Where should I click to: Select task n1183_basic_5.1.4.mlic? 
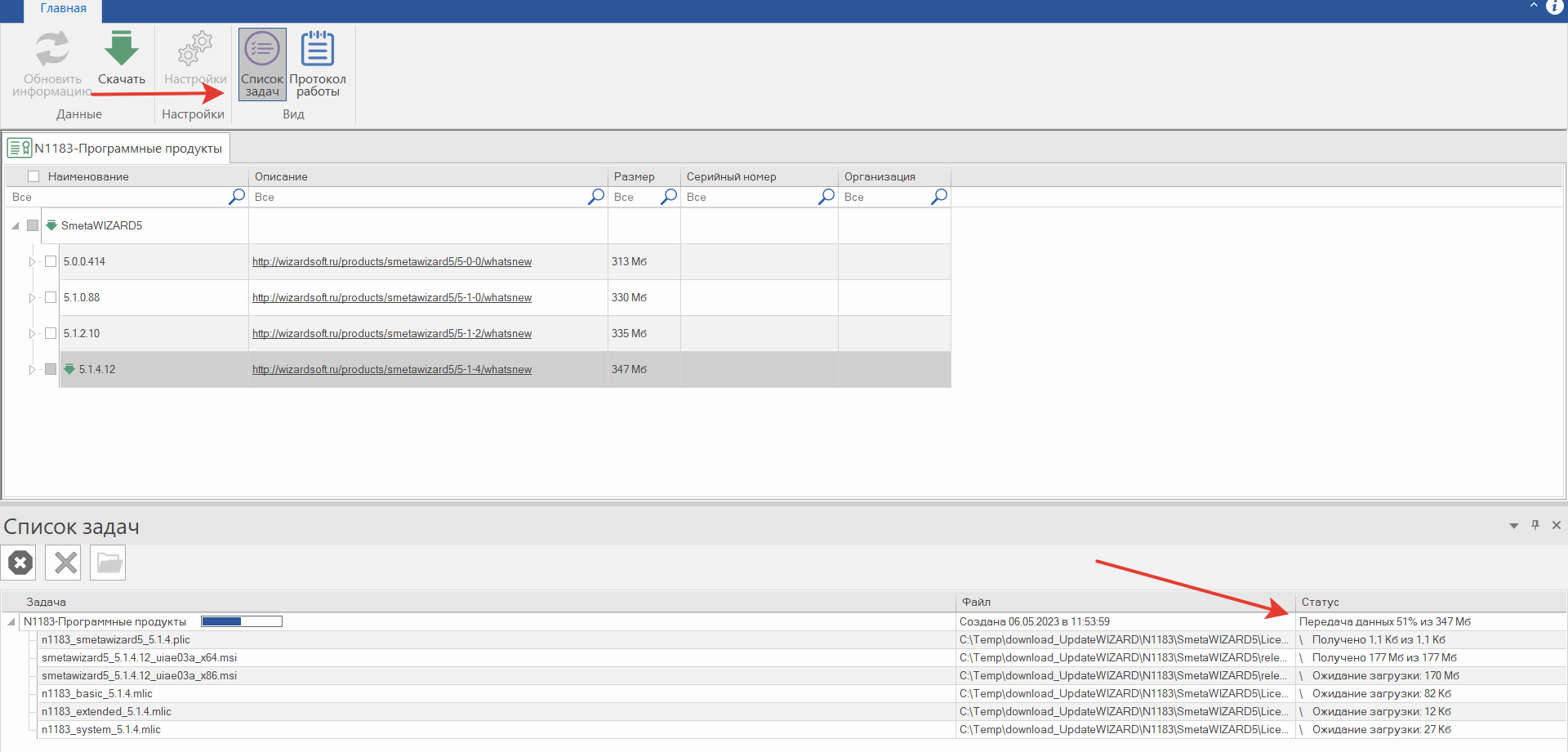pos(97,693)
